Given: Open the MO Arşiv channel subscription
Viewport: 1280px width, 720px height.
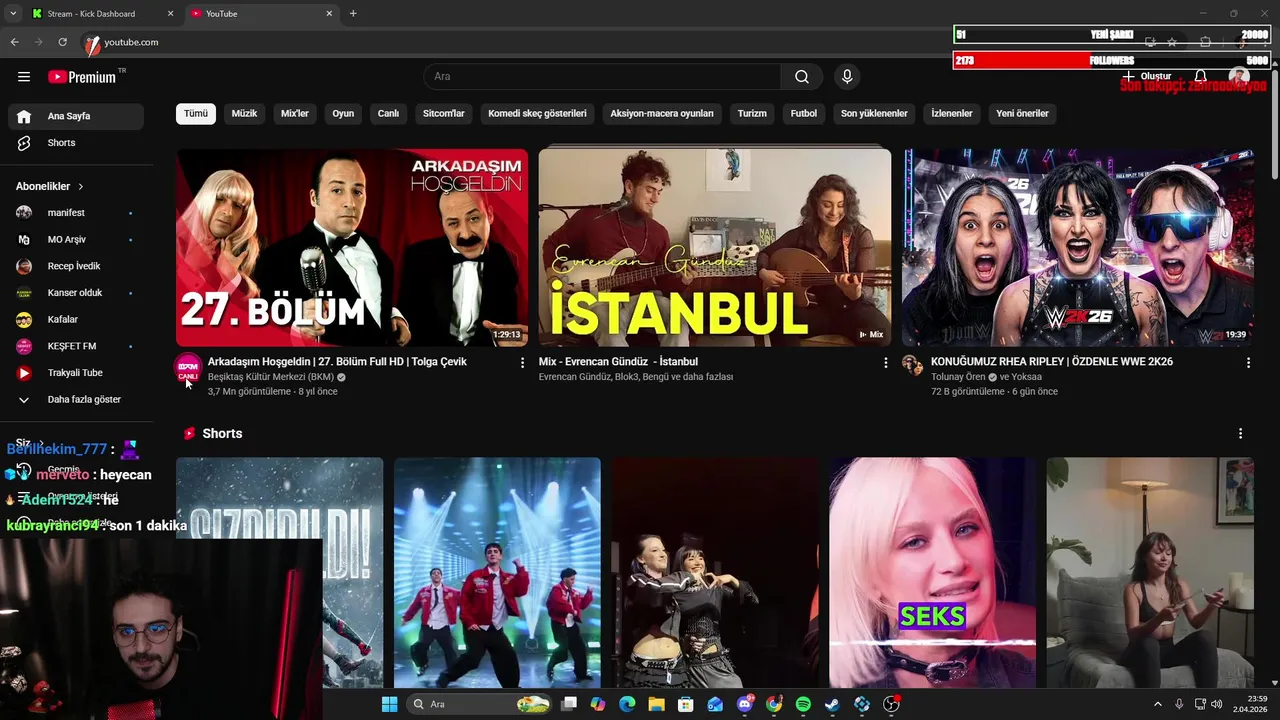Looking at the screenshot, I should (x=76, y=240).
